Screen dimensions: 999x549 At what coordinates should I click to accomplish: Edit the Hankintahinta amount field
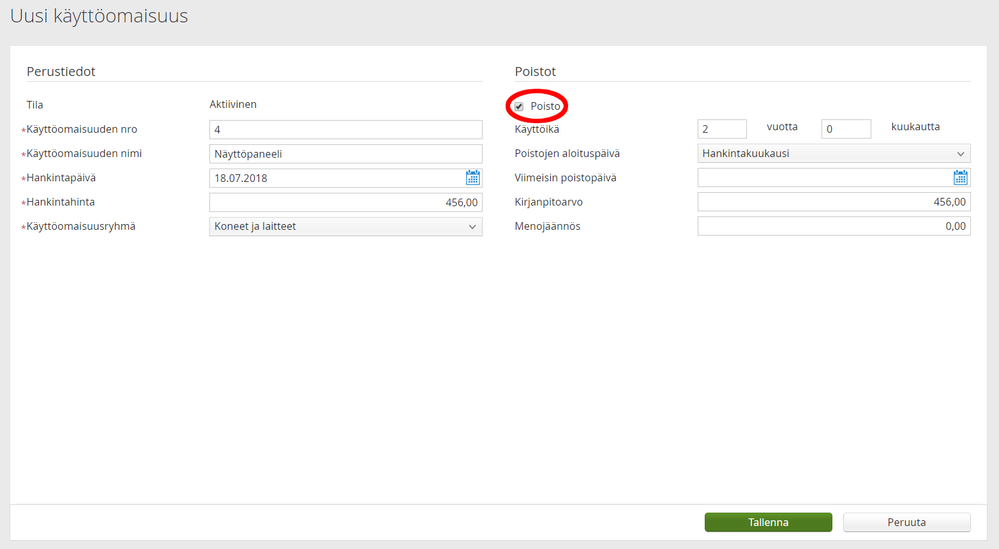point(345,203)
